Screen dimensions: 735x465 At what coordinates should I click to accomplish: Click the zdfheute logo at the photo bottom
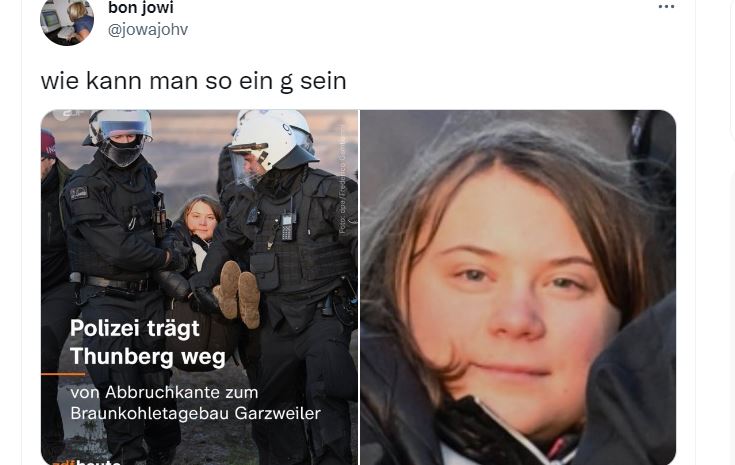tap(86, 462)
